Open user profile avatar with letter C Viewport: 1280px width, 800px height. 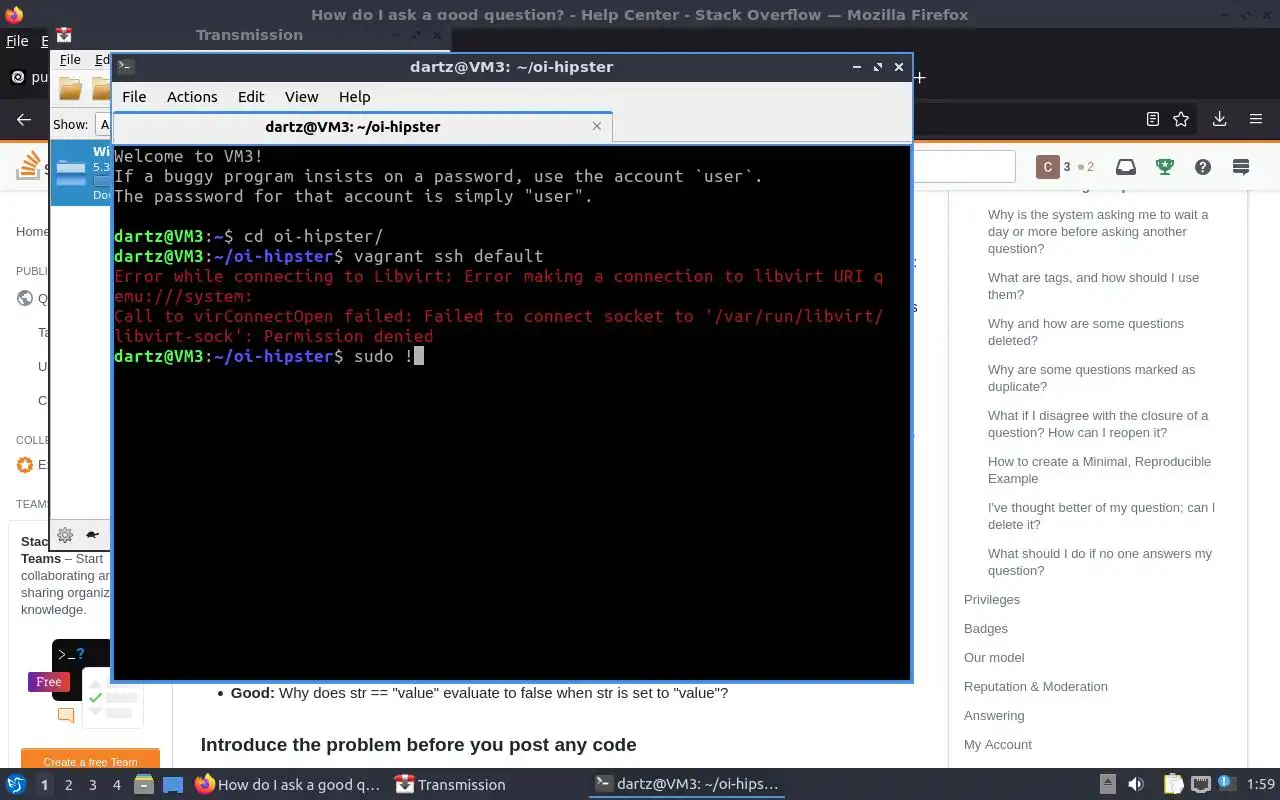1048,167
